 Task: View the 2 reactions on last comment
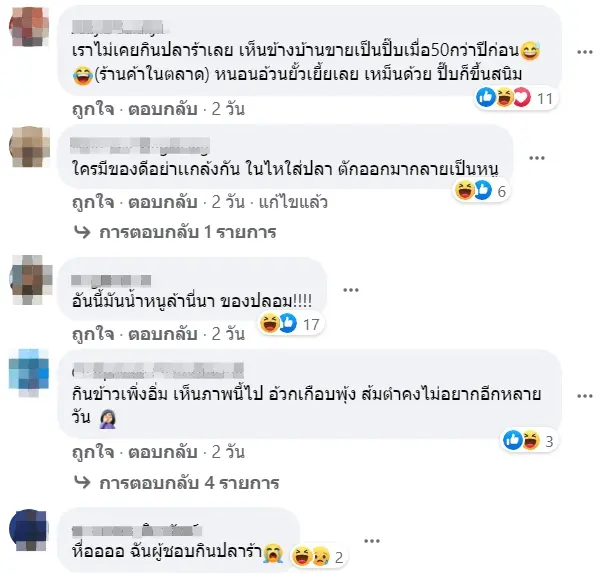pos(319,557)
